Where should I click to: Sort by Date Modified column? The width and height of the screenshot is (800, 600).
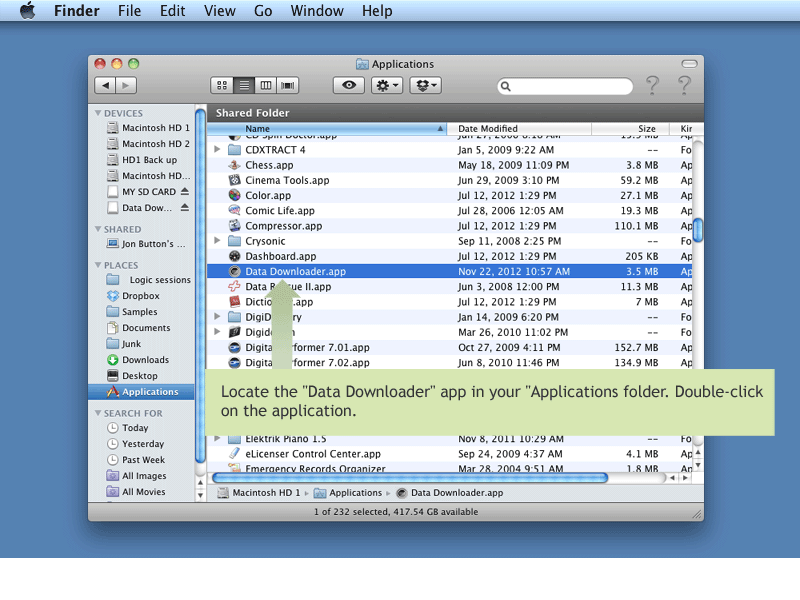tap(519, 129)
